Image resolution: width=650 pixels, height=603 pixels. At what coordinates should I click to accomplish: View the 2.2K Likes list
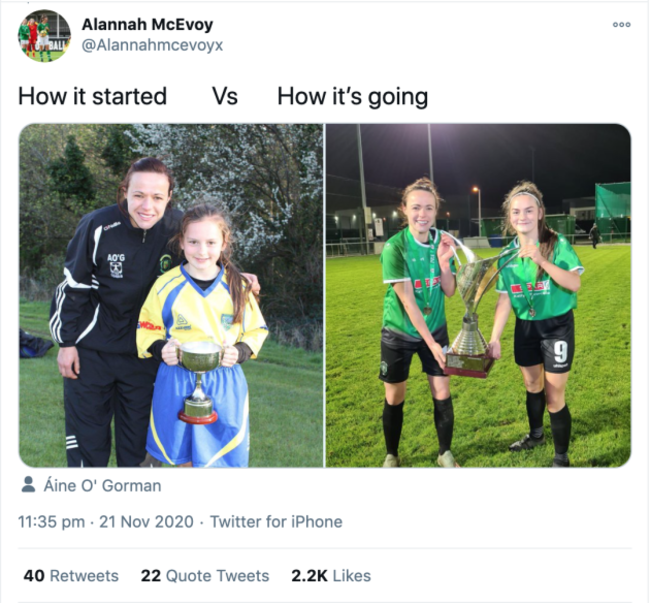click(331, 576)
